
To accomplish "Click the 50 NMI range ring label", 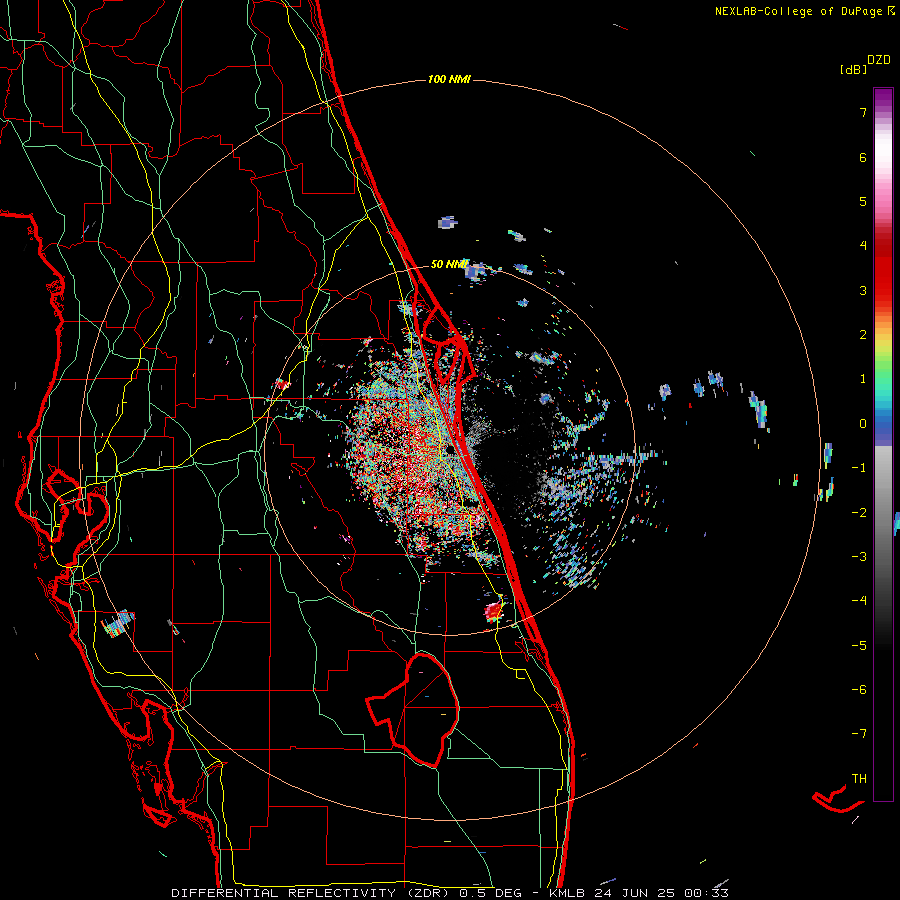I will [449, 264].
